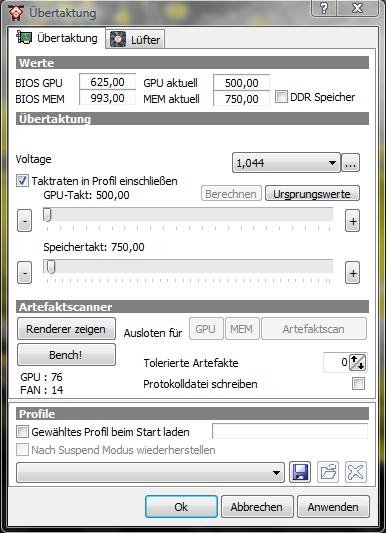Screen dimensions: 387x533
Task: Enable Protokolldatei schreiben checkbox
Action: (358, 384)
